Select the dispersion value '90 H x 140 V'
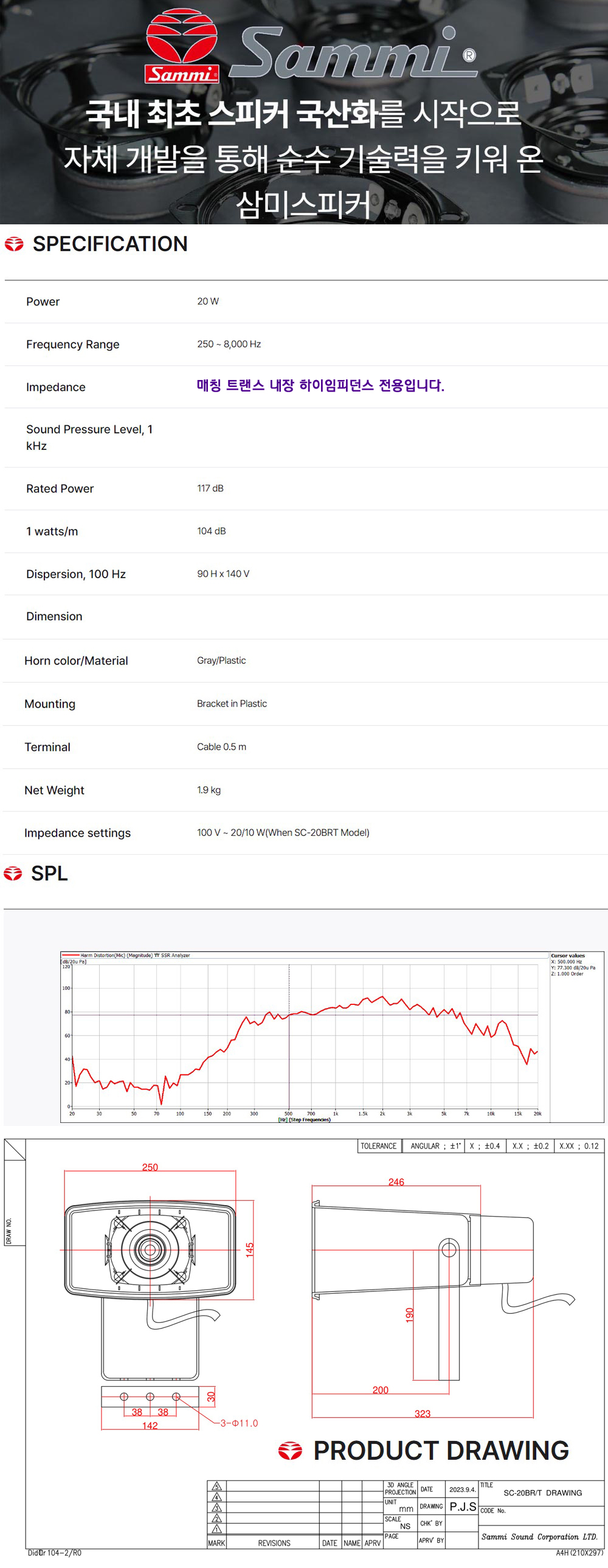608x1568 pixels. (223, 573)
